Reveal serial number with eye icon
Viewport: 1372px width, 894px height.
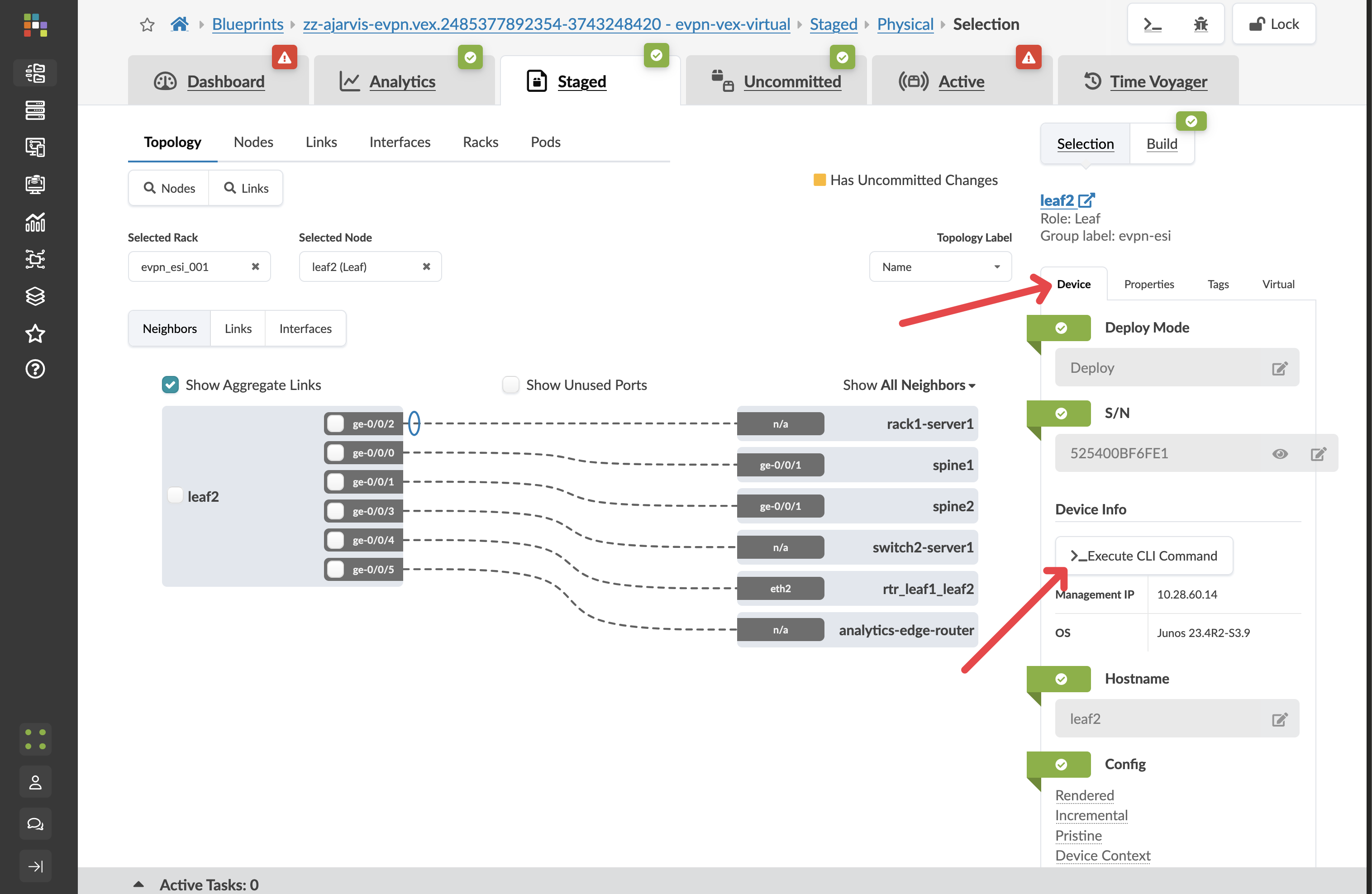(1279, 454)
